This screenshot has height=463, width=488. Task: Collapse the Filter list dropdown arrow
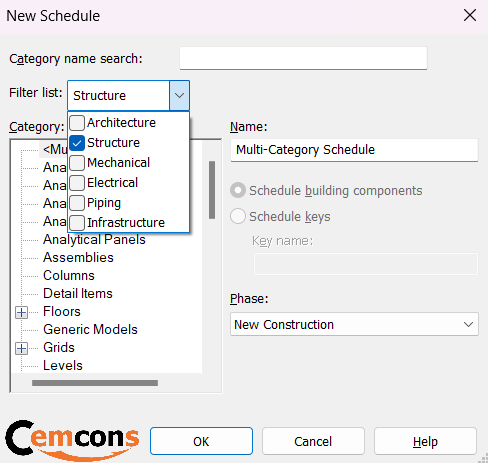tap(179, 96)
